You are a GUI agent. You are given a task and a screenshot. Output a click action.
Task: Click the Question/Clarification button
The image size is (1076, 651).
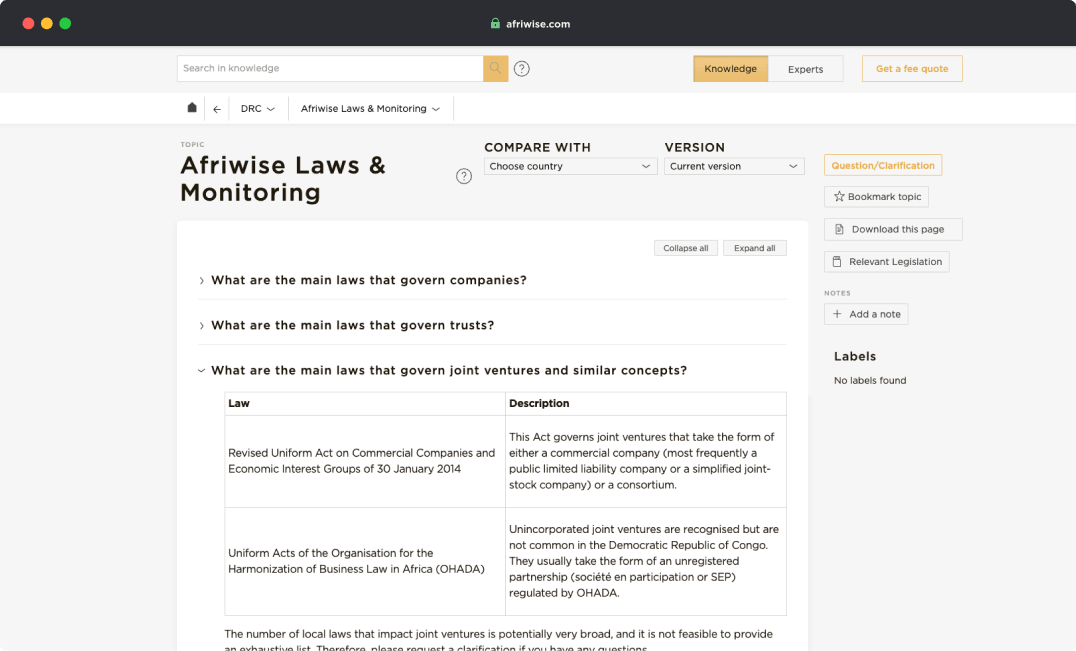point(882,165)
